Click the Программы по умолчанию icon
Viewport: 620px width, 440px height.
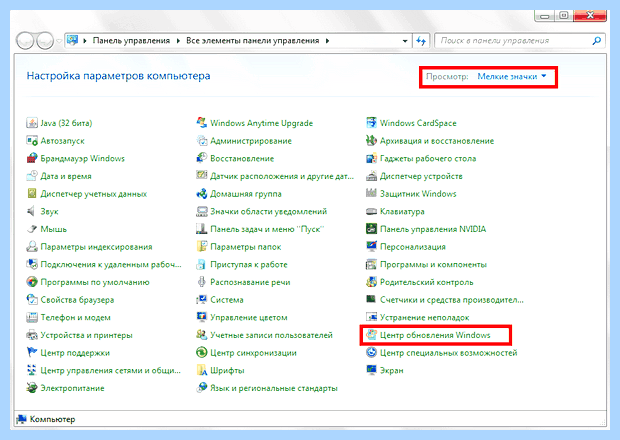[32, 282]
